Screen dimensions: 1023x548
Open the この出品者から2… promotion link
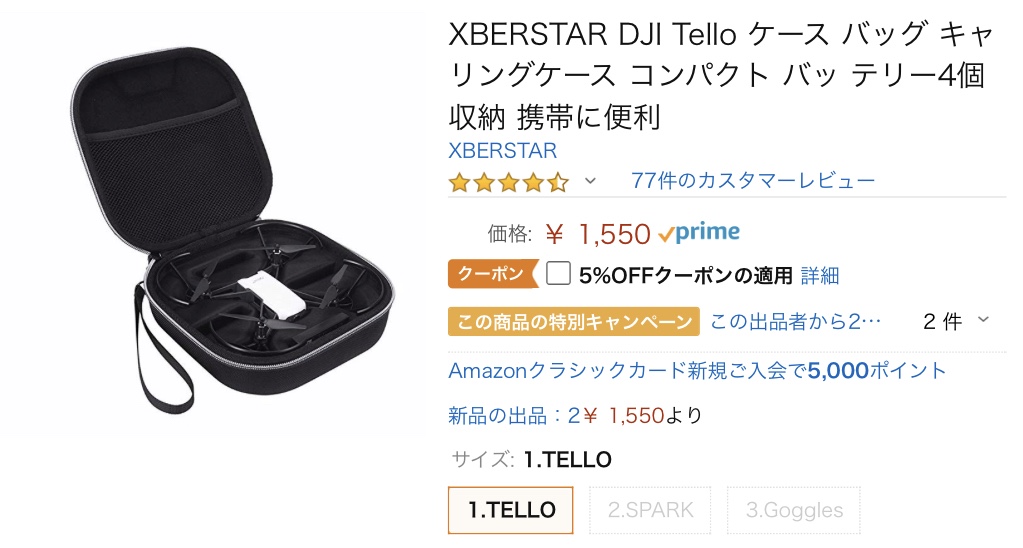[x=795, y=321]
